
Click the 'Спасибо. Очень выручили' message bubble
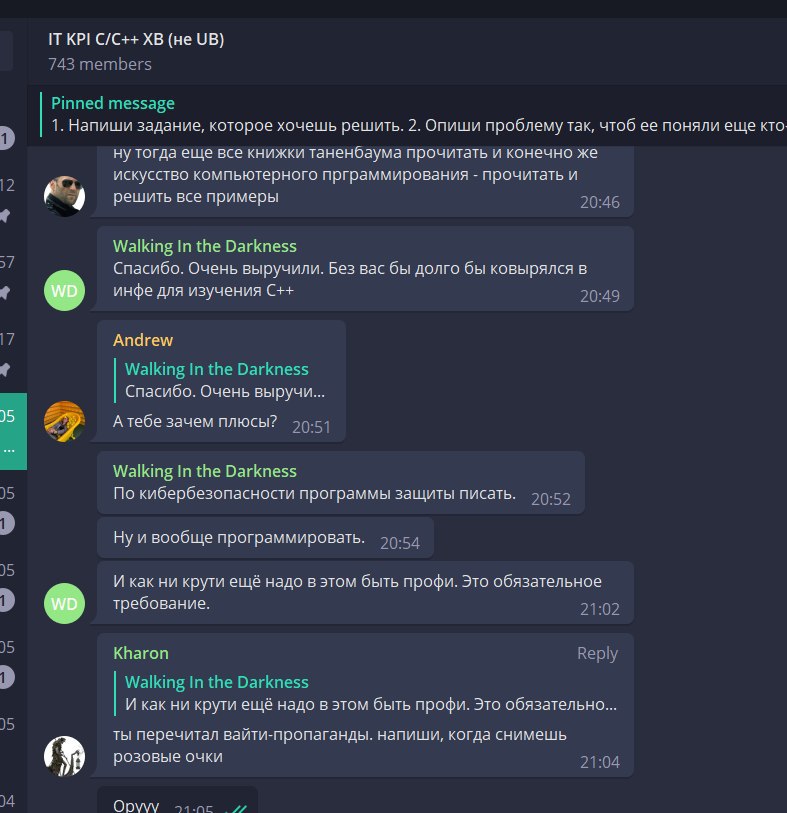366,269
